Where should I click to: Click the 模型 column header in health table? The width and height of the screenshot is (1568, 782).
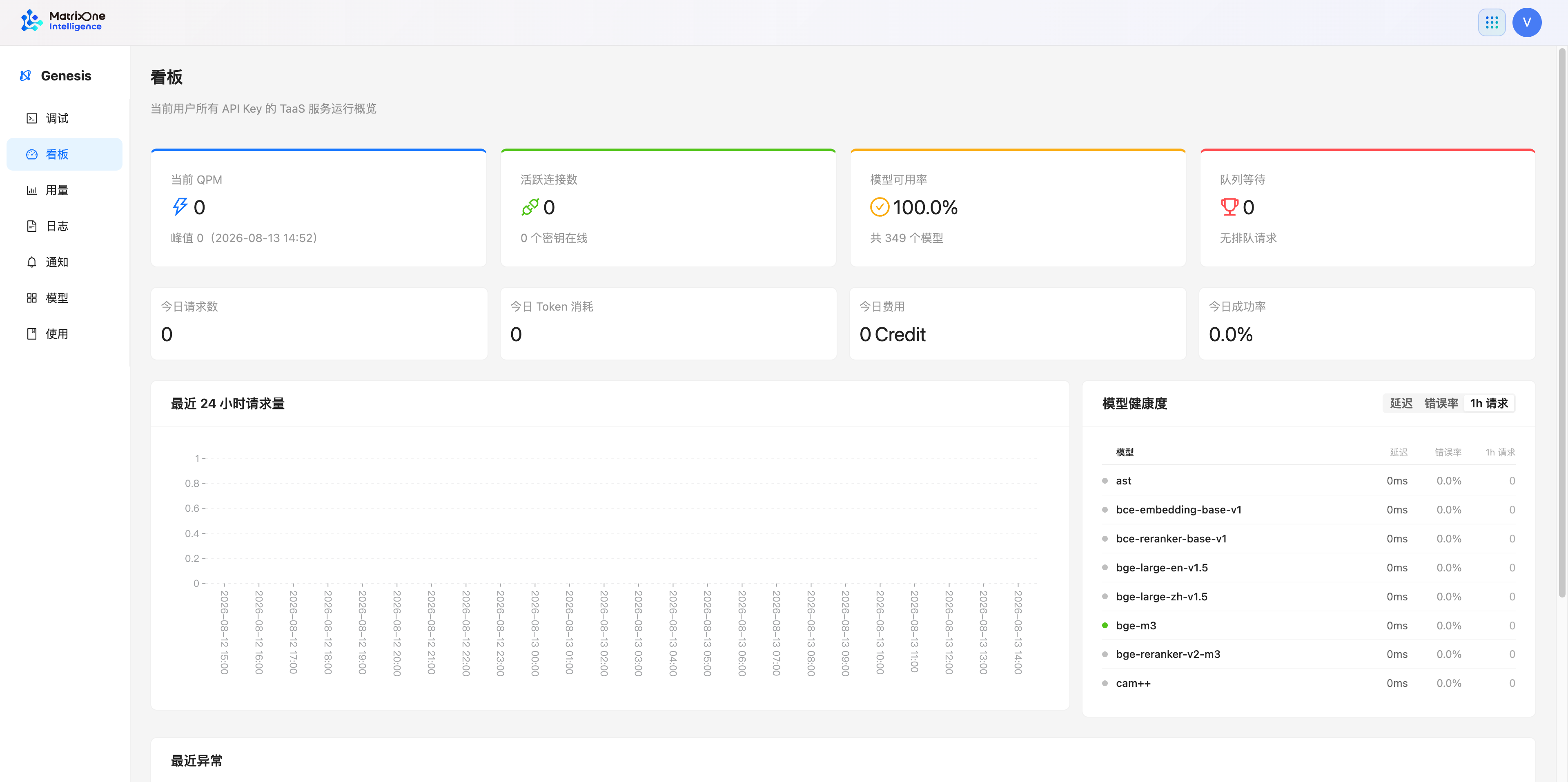click(x=1124, y=452)
